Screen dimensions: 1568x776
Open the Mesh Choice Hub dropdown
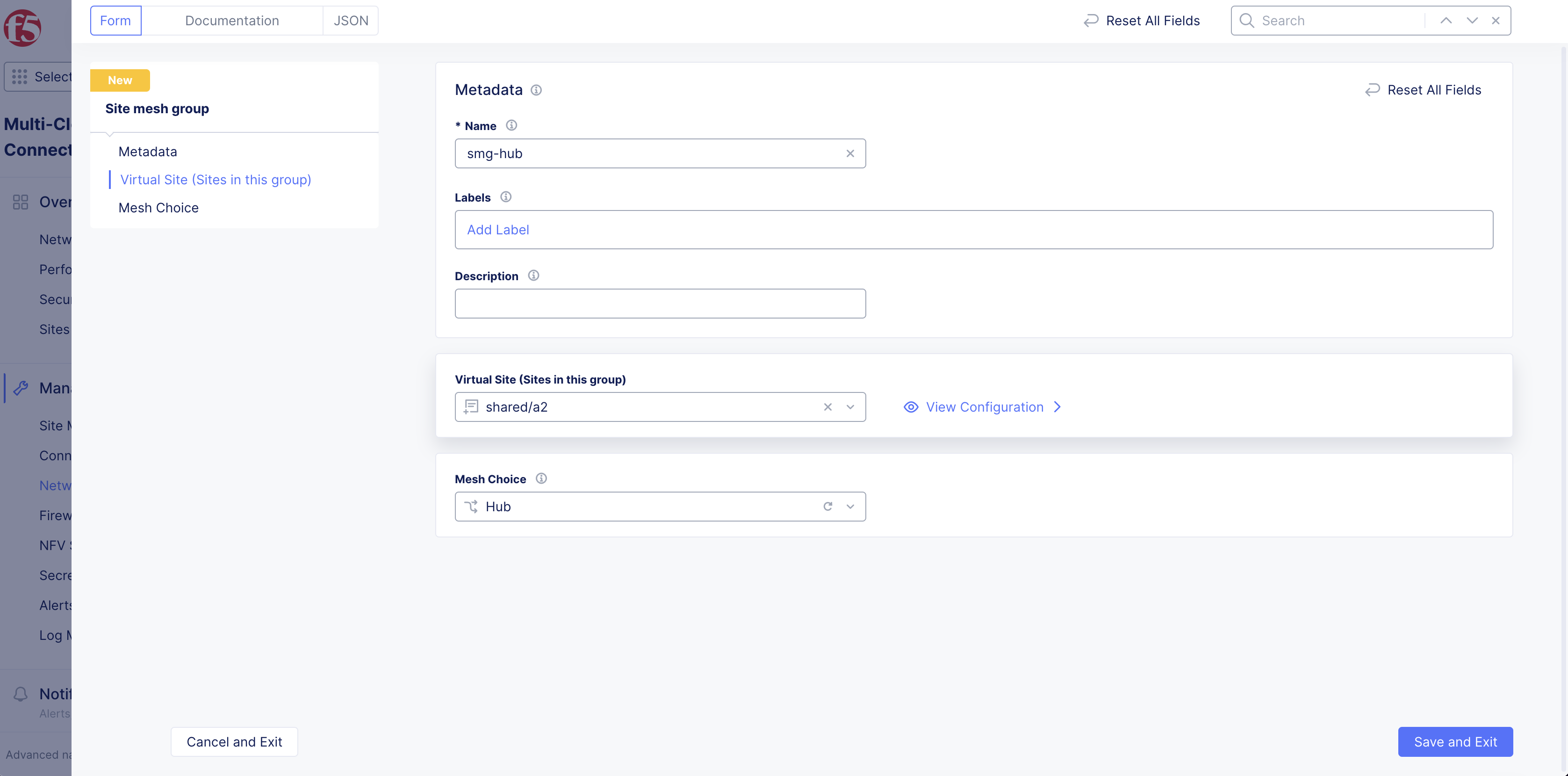pos(850,507)
